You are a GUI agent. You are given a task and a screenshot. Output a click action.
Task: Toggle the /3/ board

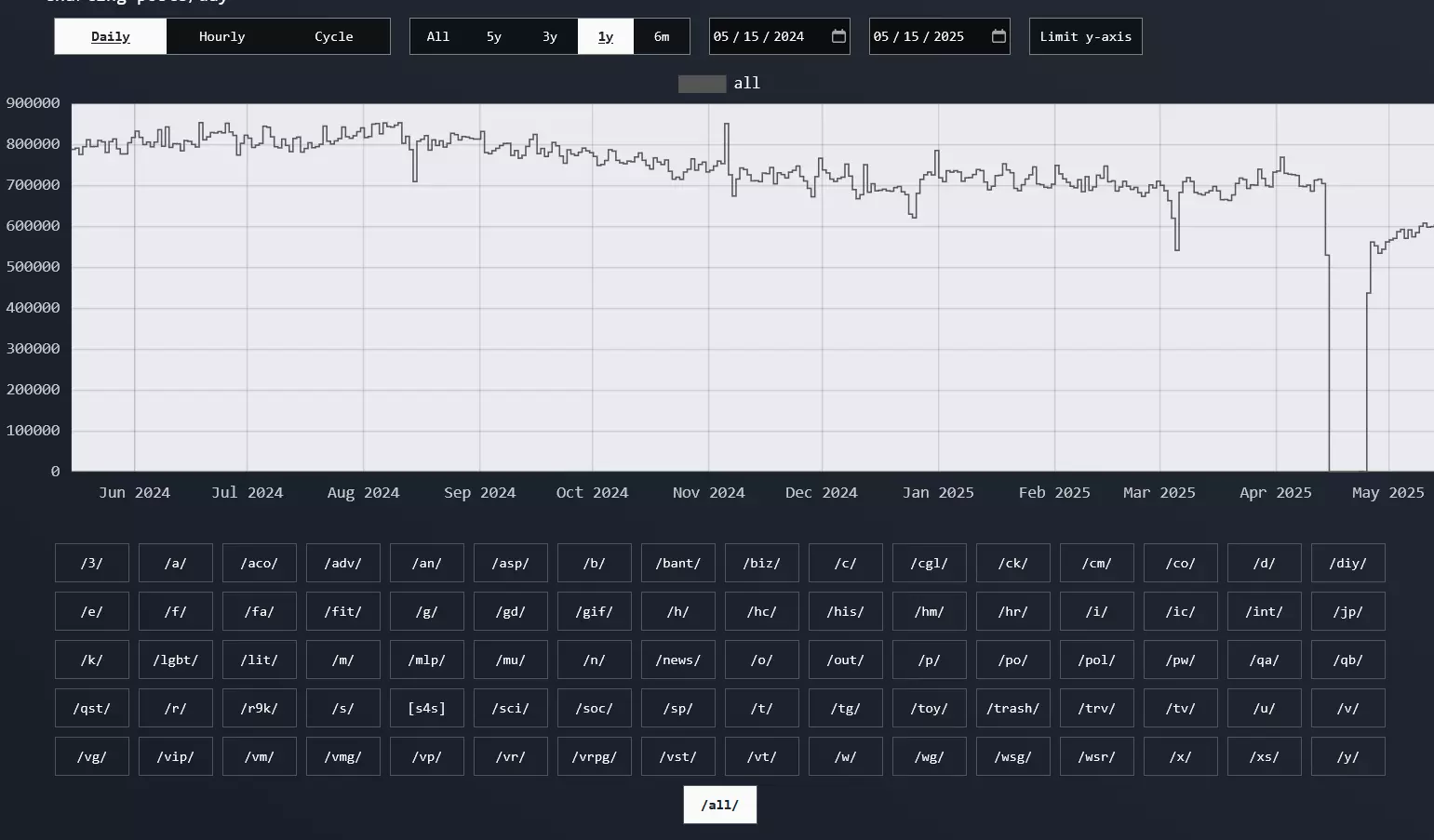(x=92, y=563)
